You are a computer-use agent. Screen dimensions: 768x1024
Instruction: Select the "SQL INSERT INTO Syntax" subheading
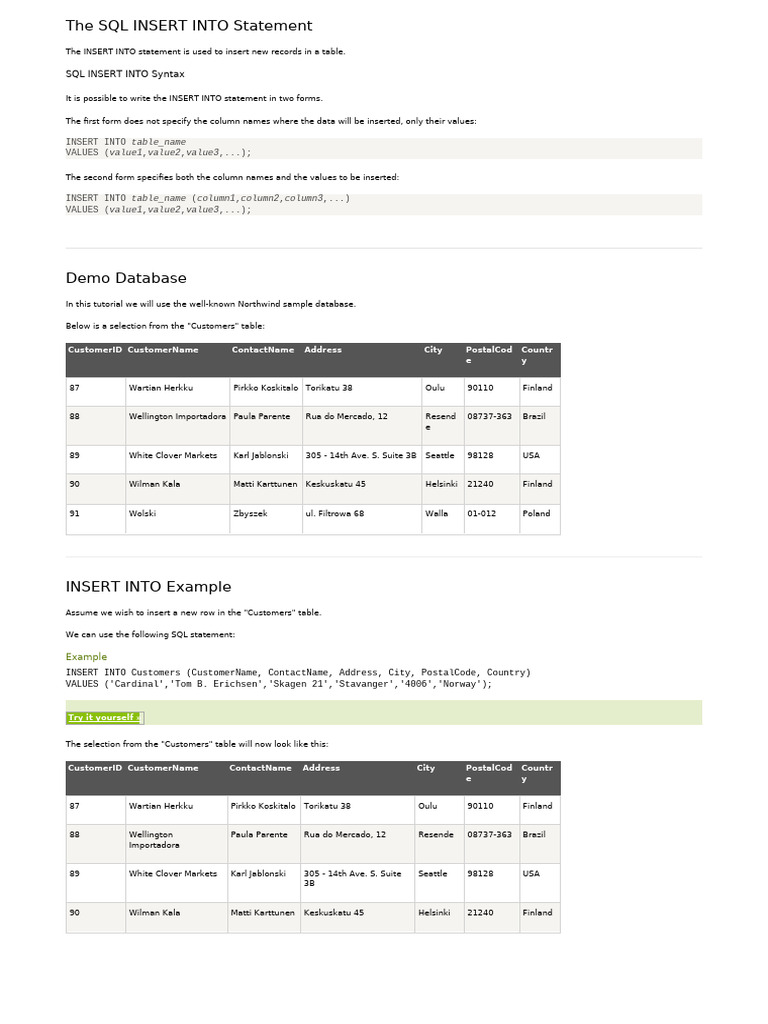pos(125,74)
